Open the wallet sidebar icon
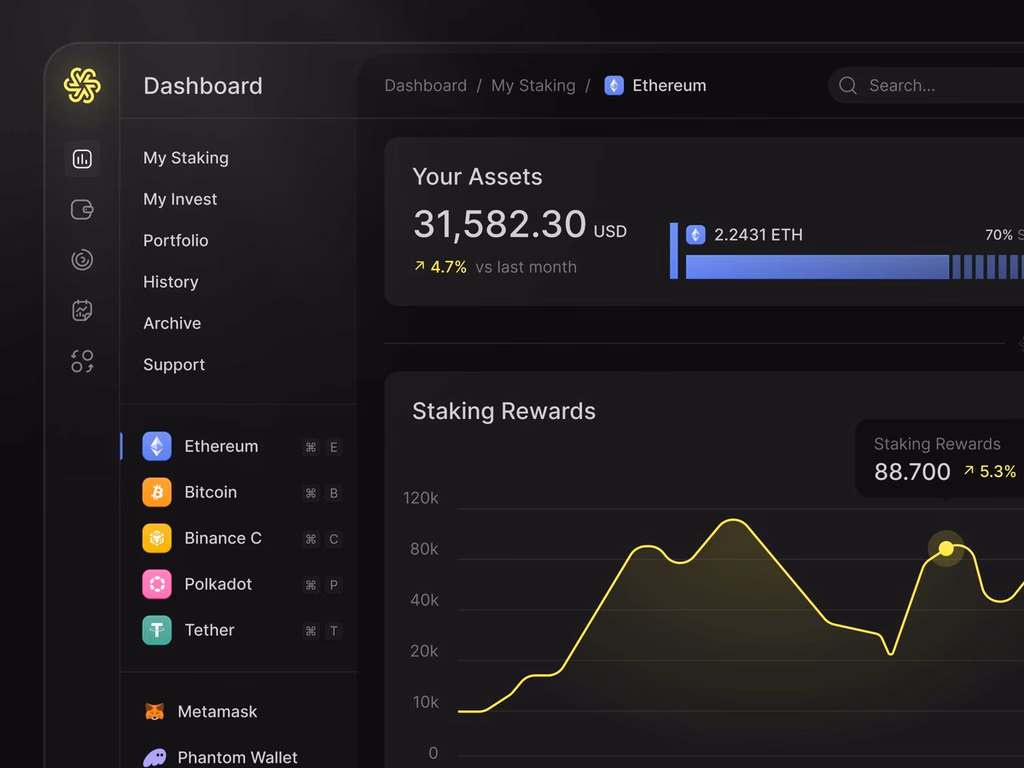1024x768 pixels. (x=82, y=210)
